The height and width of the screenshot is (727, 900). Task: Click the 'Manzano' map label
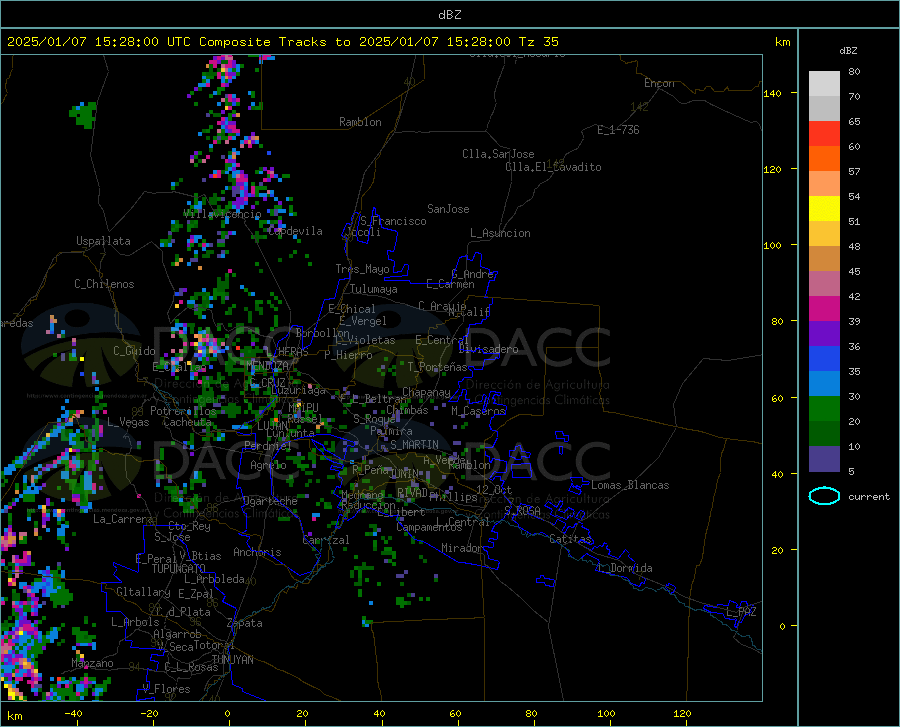click(92, 663)
